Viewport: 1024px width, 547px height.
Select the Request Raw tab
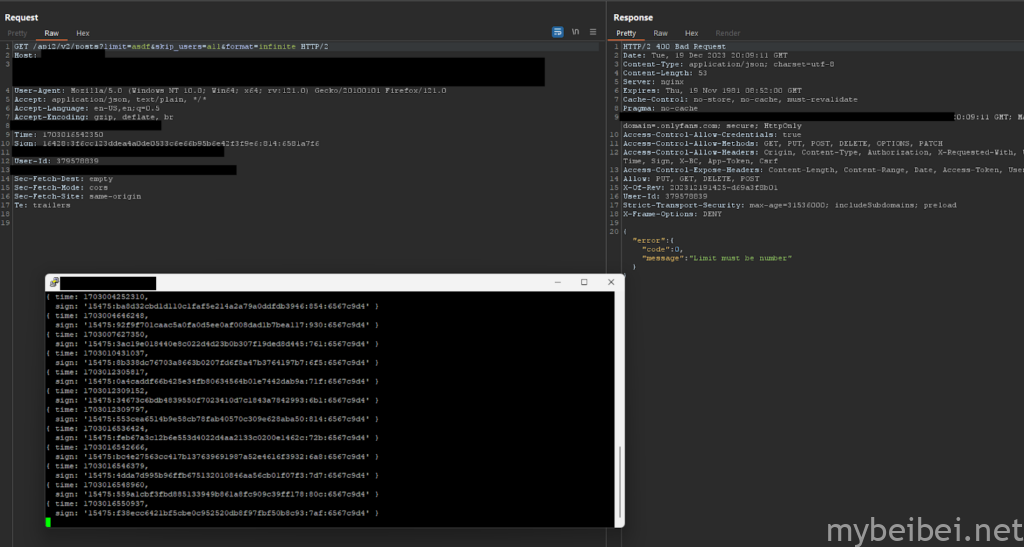tap(51, 33)
